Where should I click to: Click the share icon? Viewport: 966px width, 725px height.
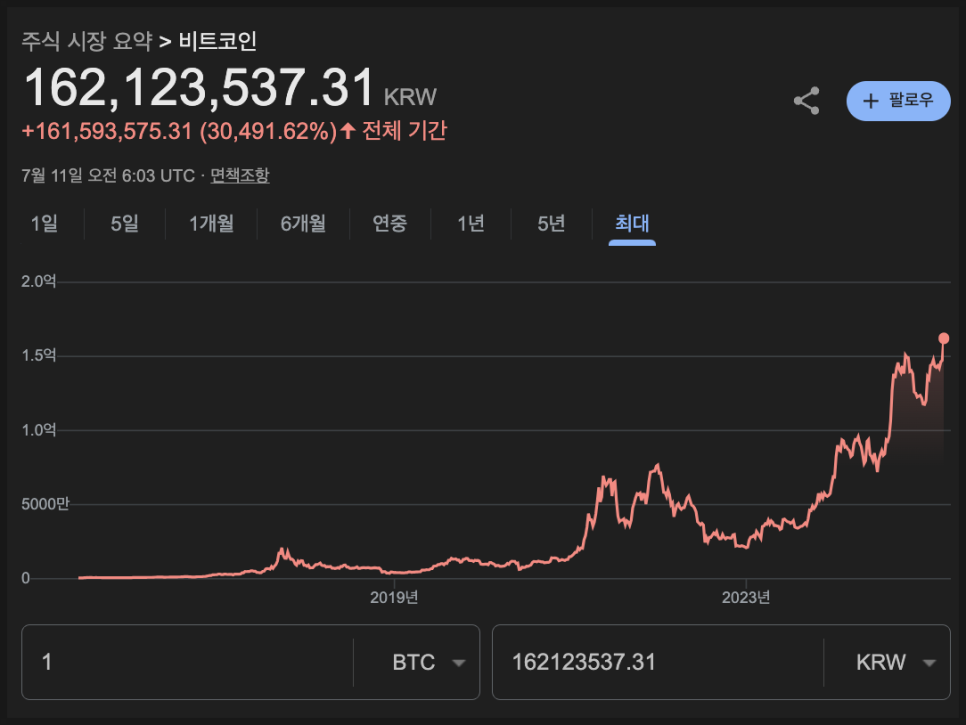pyautogui.click(x=806, y=101)
